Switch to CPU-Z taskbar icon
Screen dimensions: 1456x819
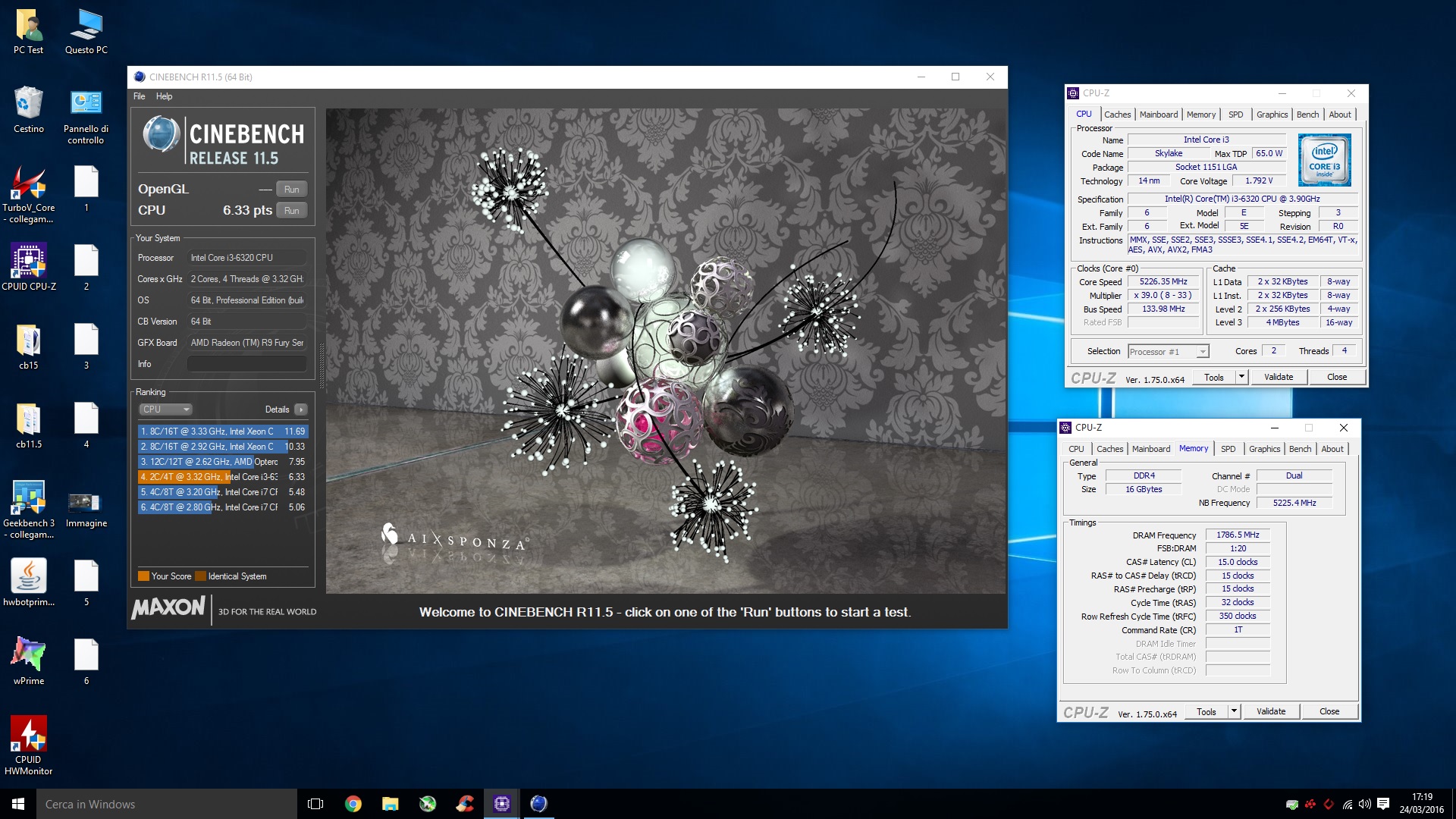pyautogui.click(x=502, y=804)
